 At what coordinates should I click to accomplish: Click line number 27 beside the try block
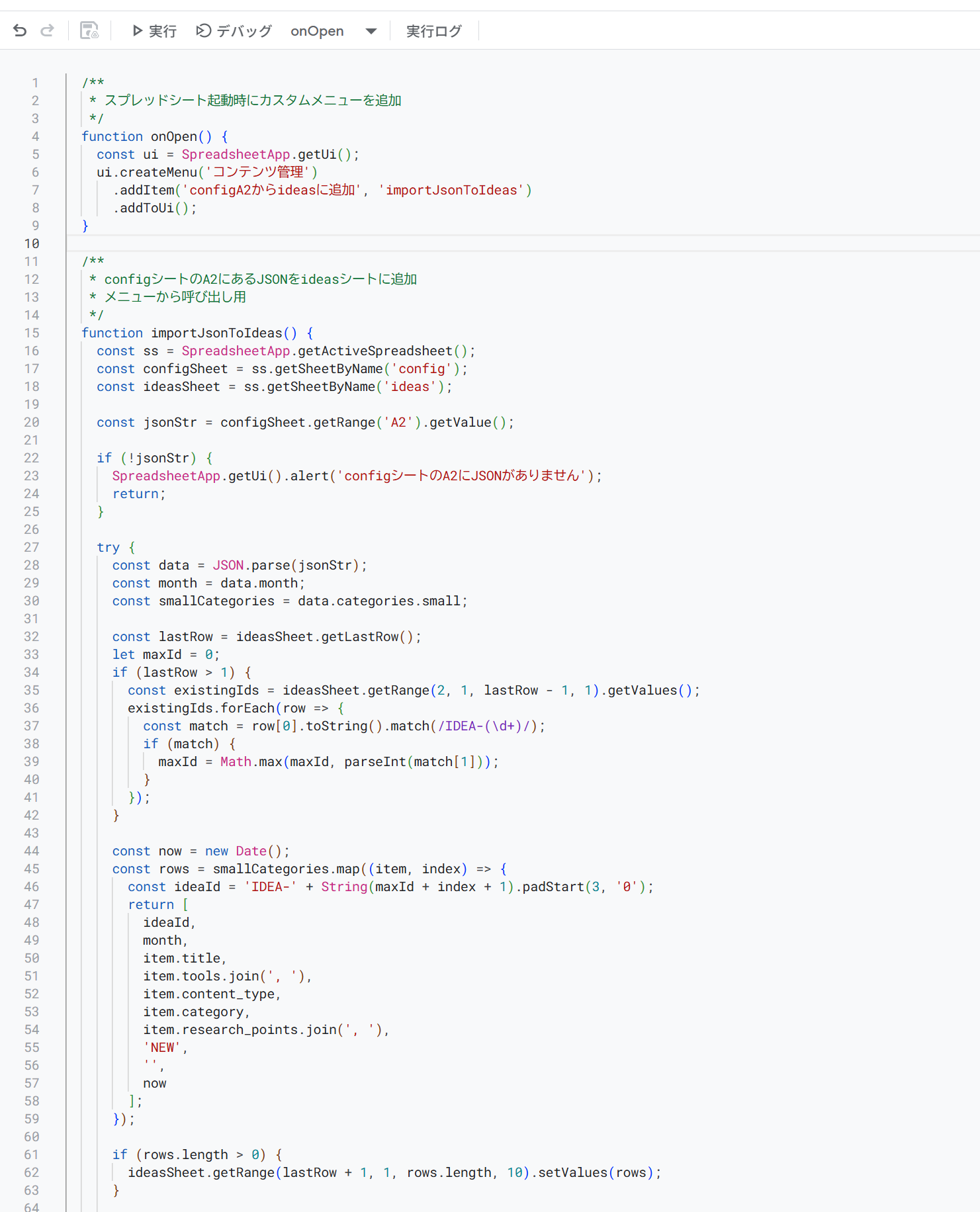(32, 547)
